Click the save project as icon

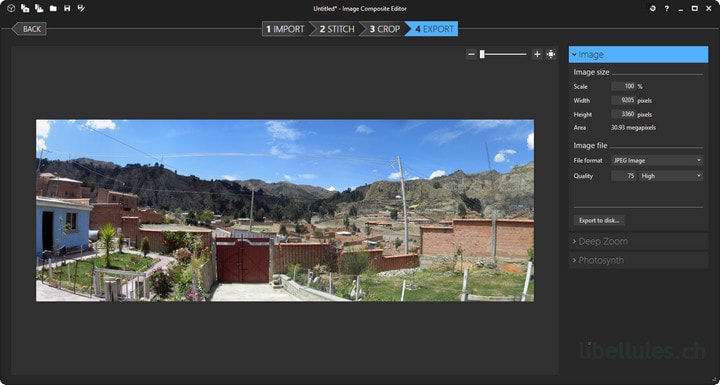[x=81, y=8]
